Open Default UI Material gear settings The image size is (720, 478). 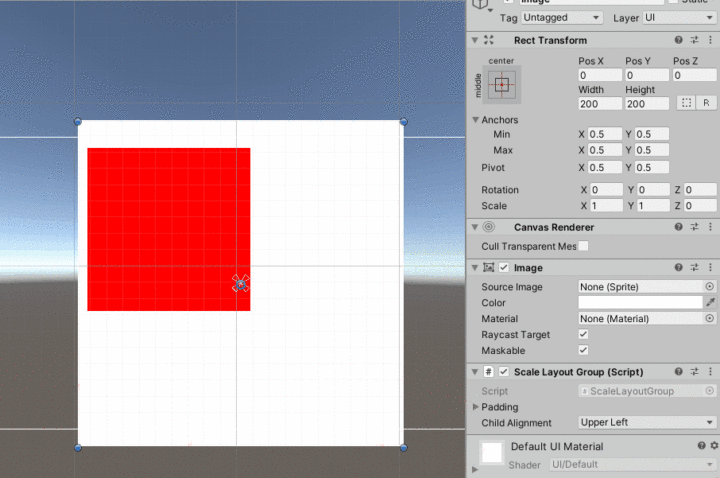coord(714,445)
